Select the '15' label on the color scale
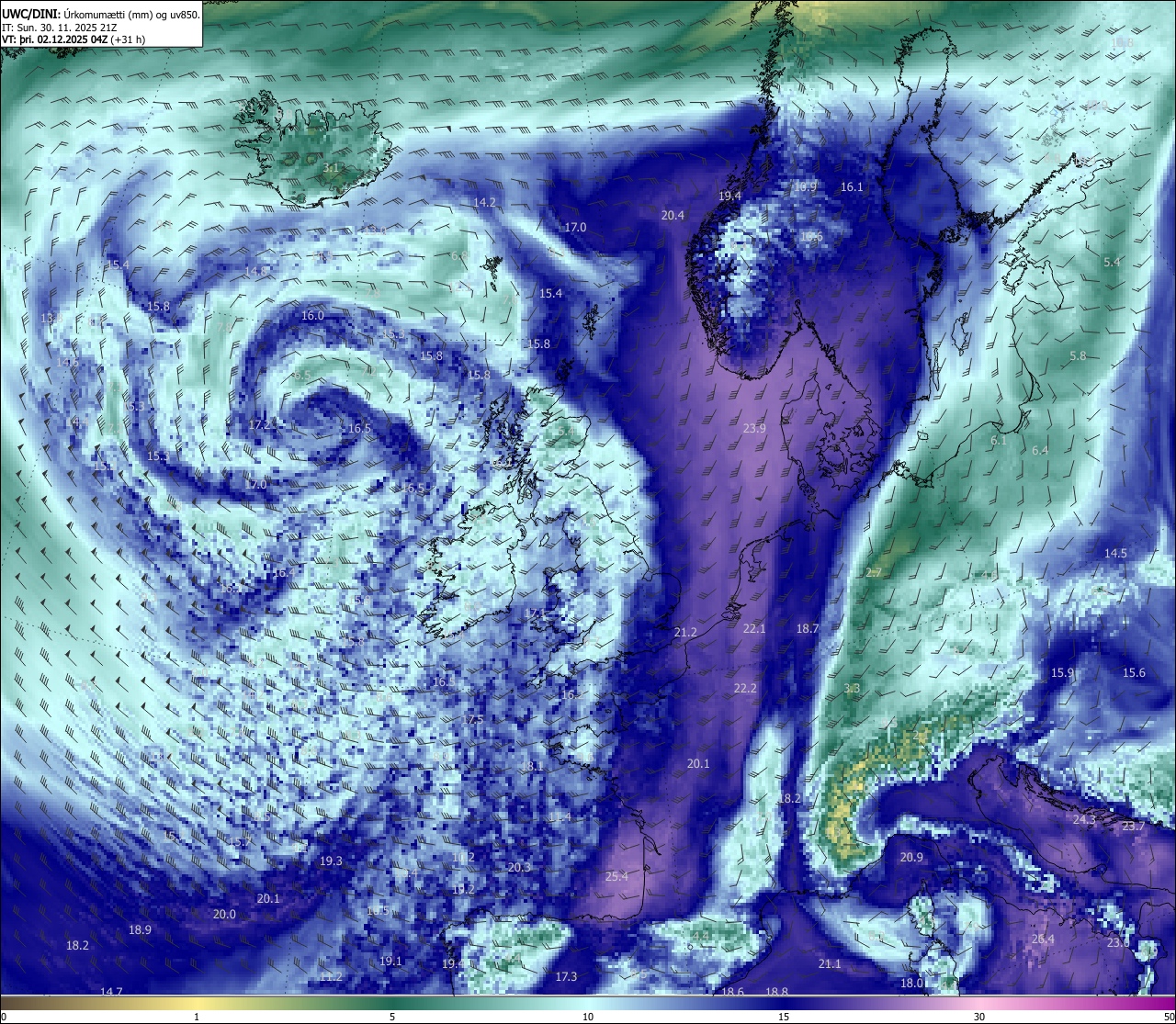The image size is (1176, 1024). pos(784,1016)
